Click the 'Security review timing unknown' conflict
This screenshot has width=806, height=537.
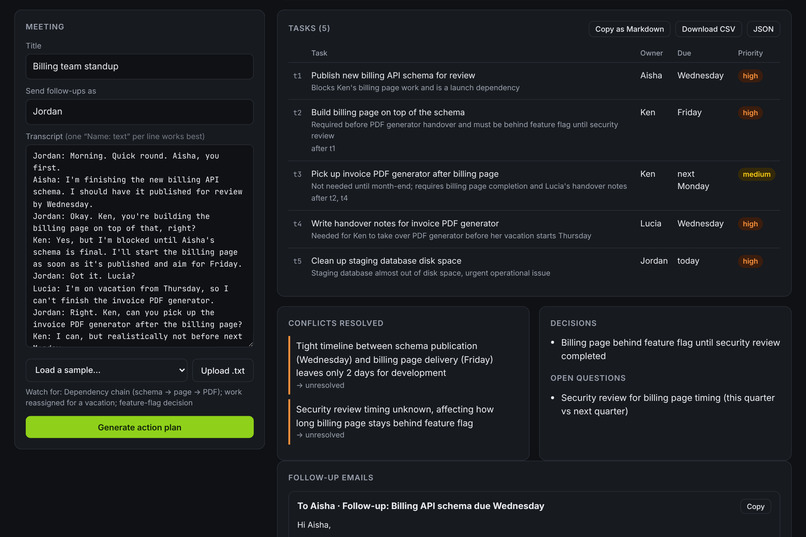[x=395, y=416]
